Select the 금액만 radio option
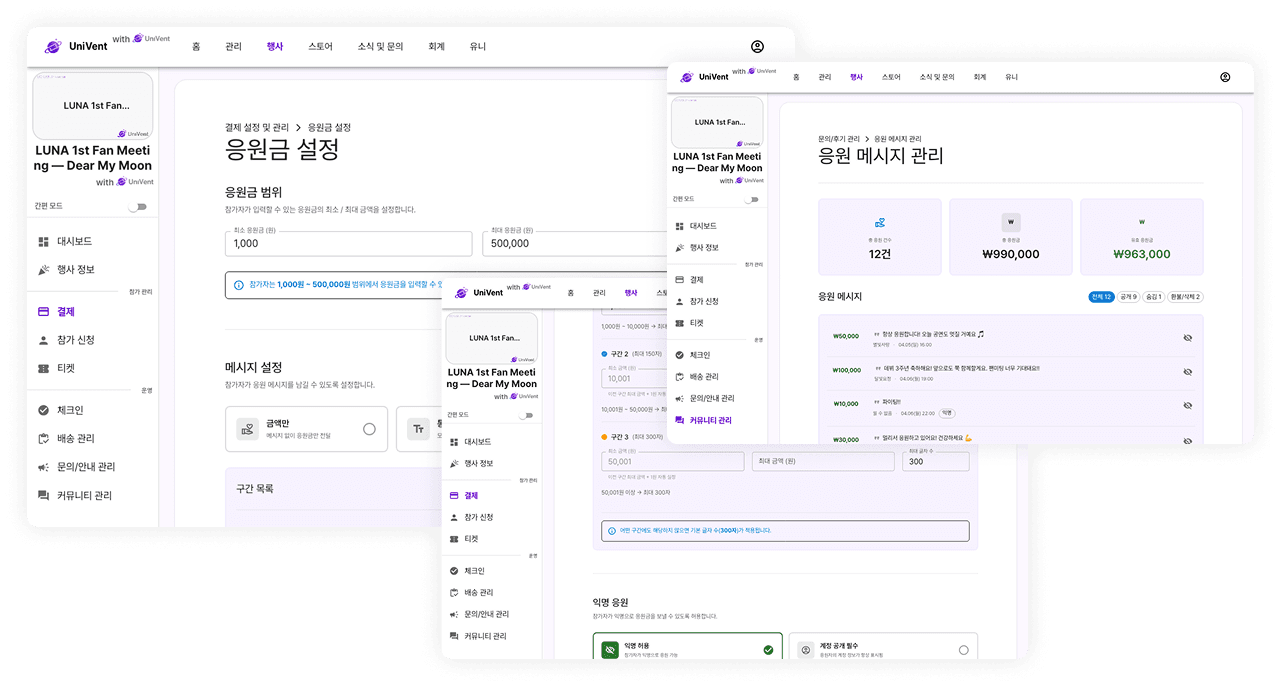 click(x=369, y=429)
